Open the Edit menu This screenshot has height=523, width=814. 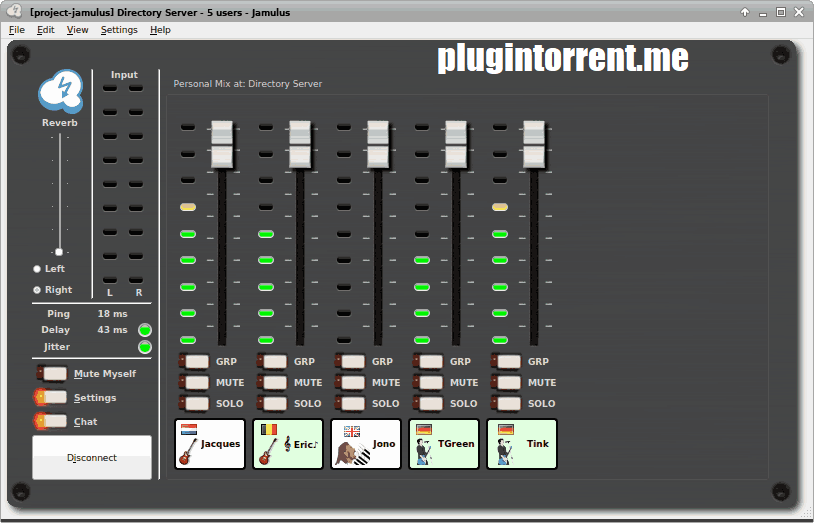pos(46,30)
